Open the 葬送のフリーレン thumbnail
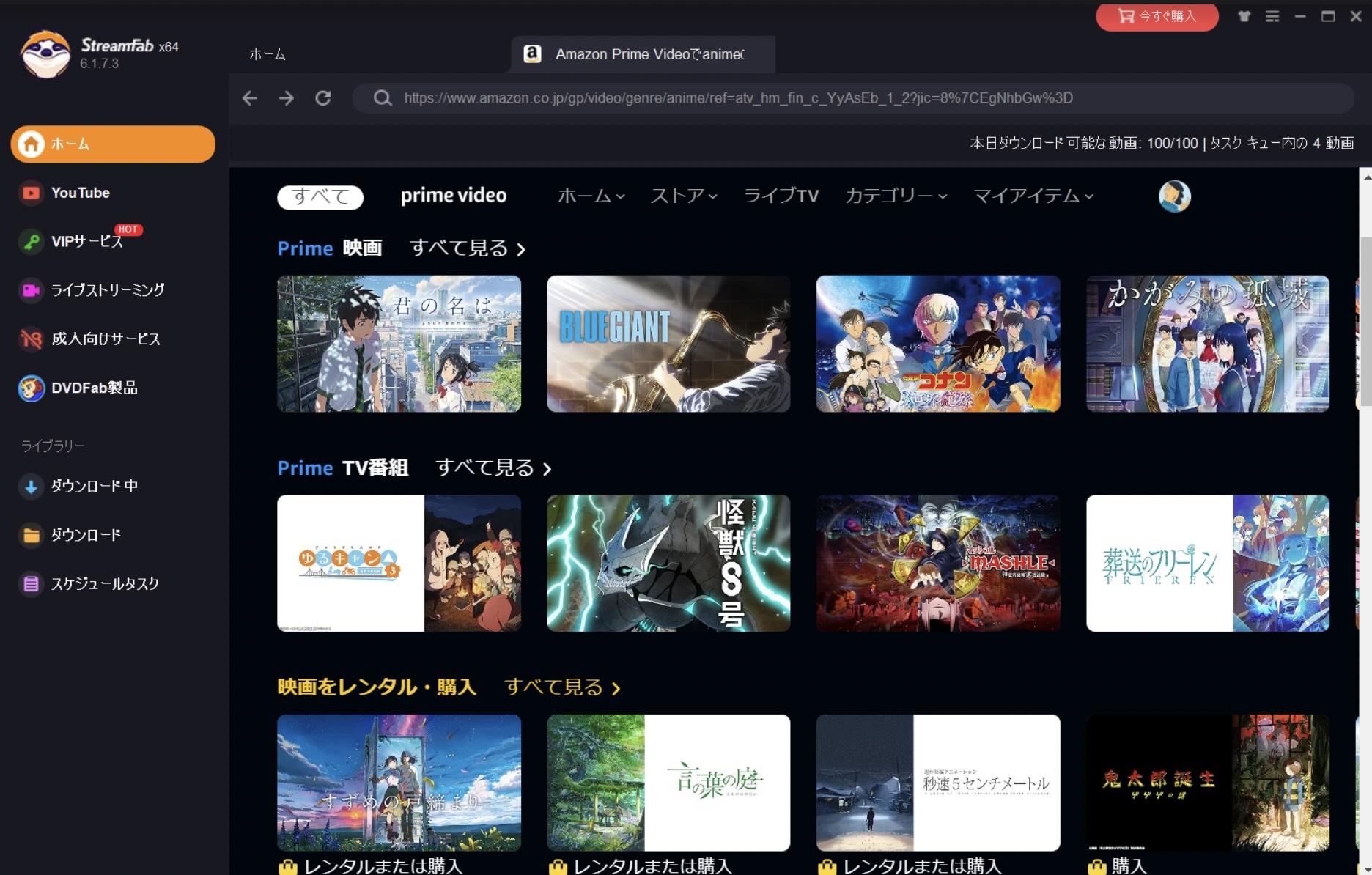1372x875 pixels. click(1208, 563)
